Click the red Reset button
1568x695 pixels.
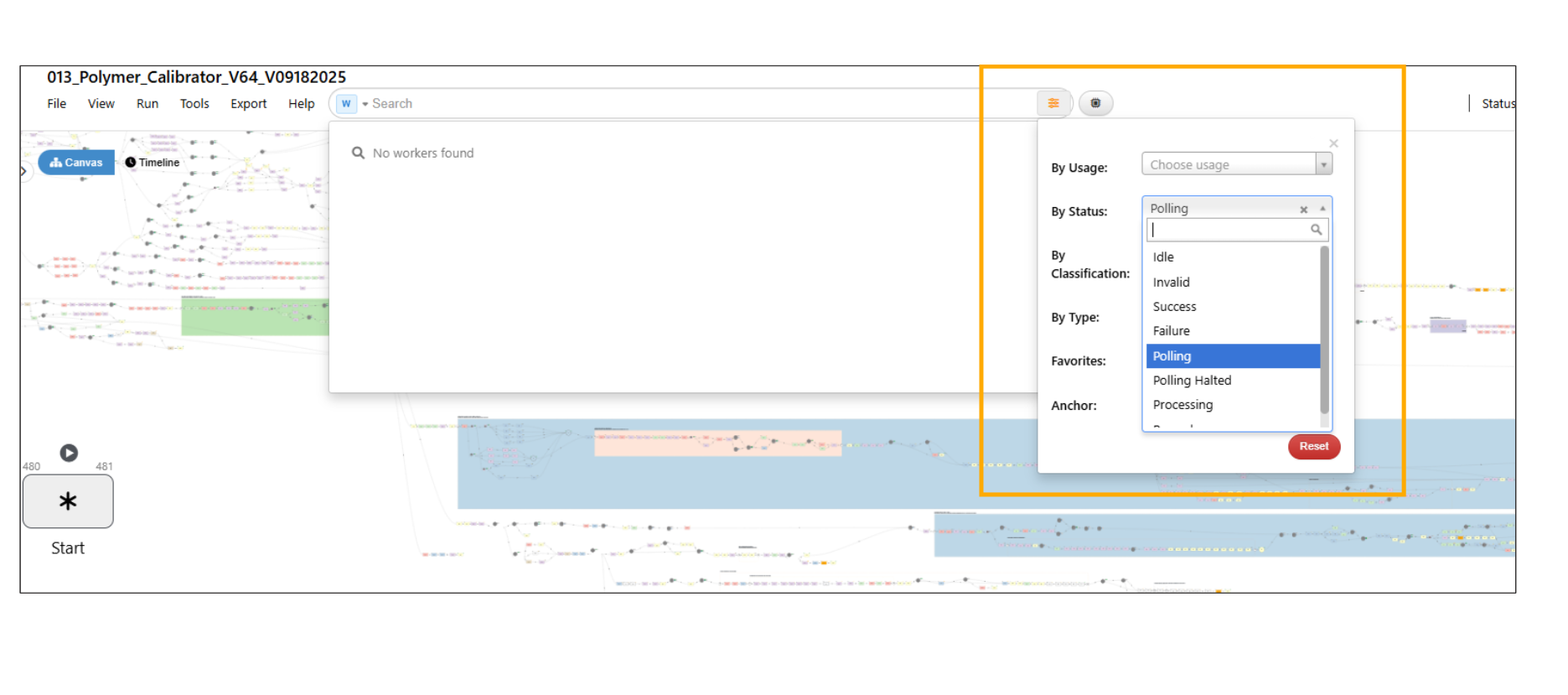[x=1313, y=446]
